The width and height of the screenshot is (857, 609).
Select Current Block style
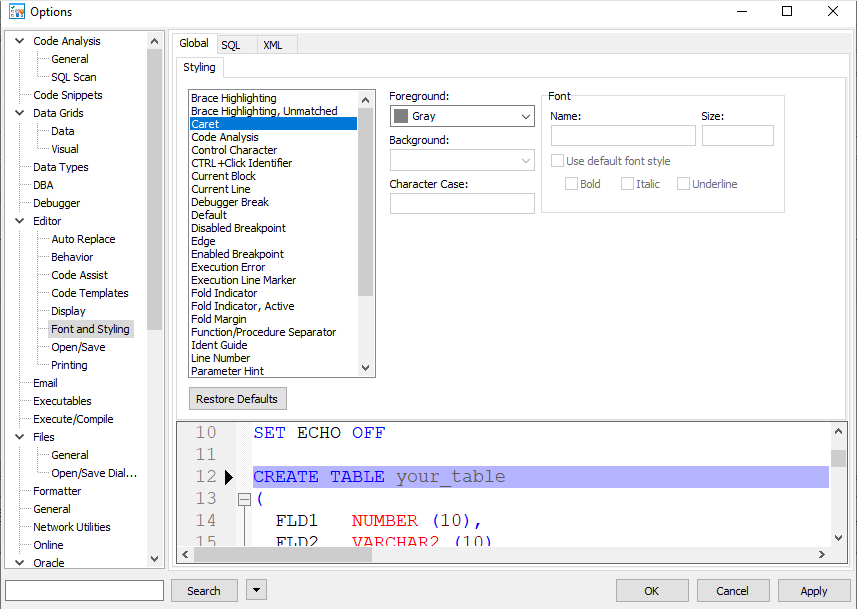[273, 176]
